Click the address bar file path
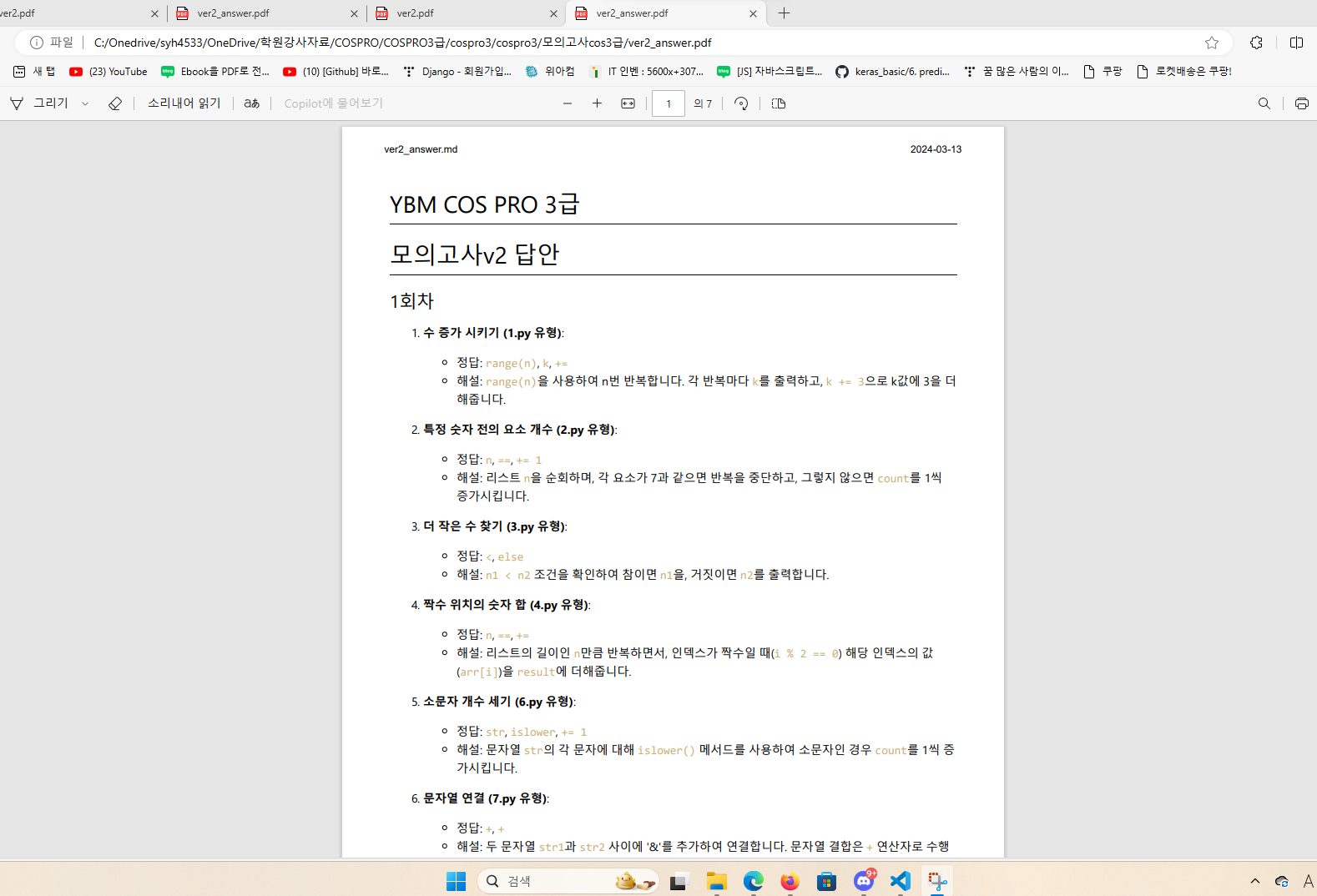Screen dimensions: 1317x896 pos(402,43)
